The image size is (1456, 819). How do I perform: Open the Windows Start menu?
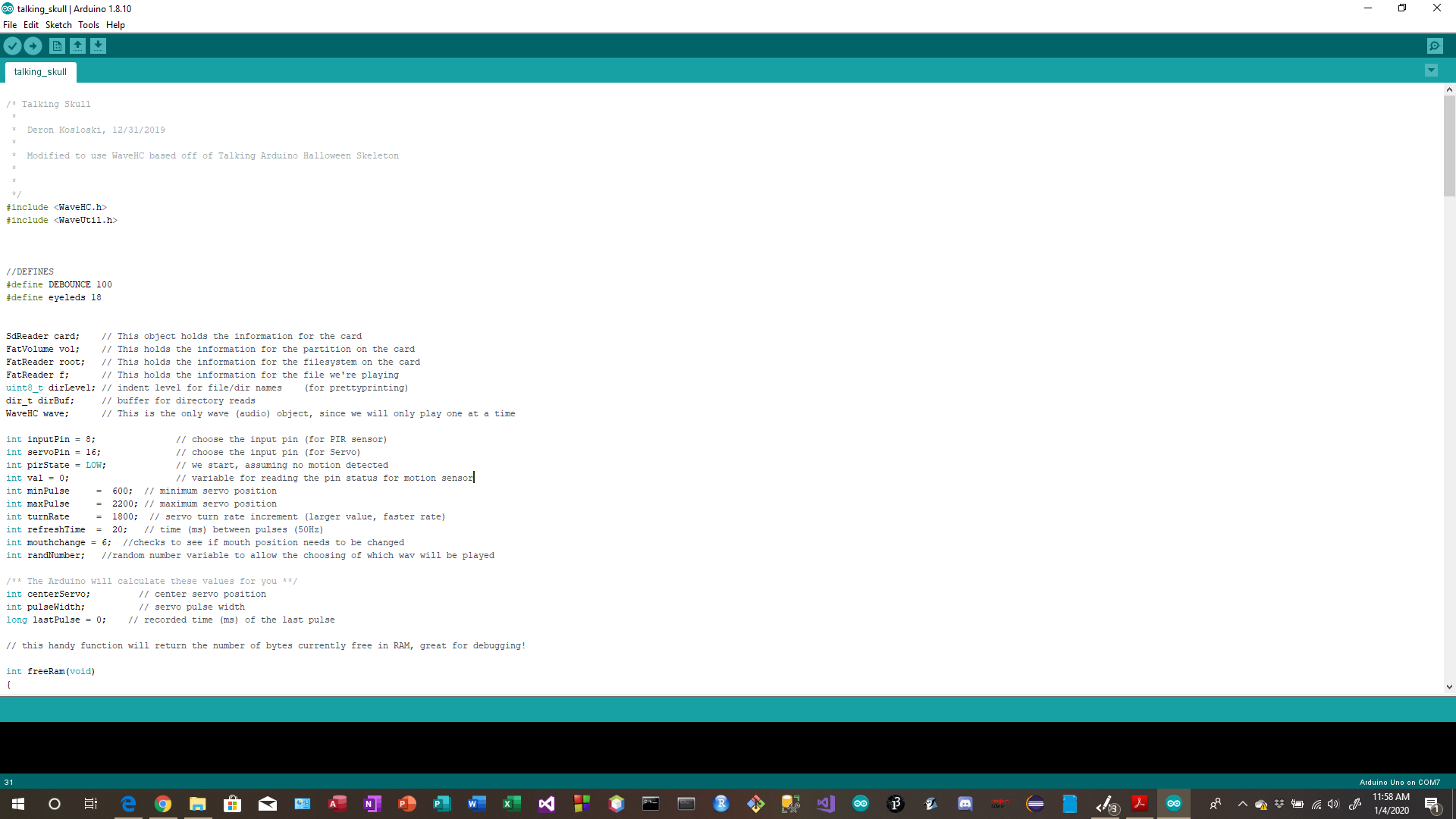coord(18,804)
